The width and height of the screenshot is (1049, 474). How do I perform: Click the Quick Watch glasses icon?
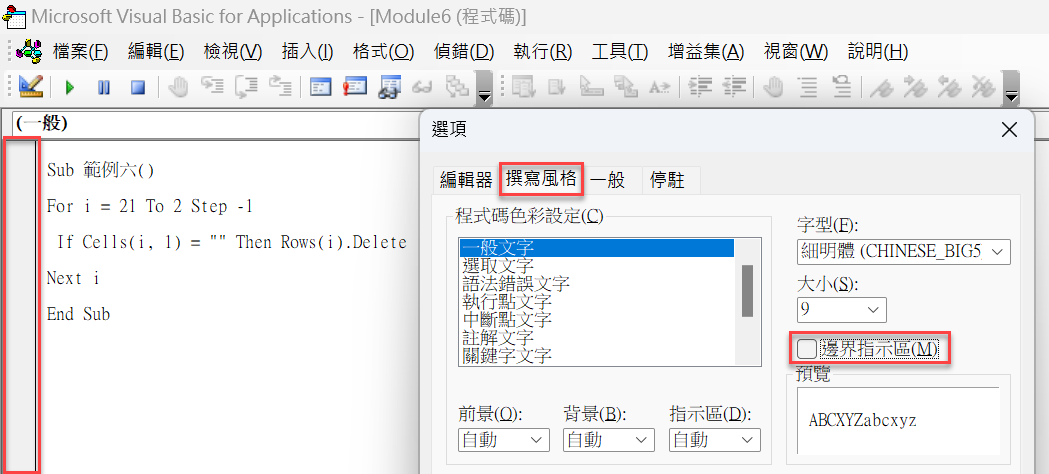[423, 87]
